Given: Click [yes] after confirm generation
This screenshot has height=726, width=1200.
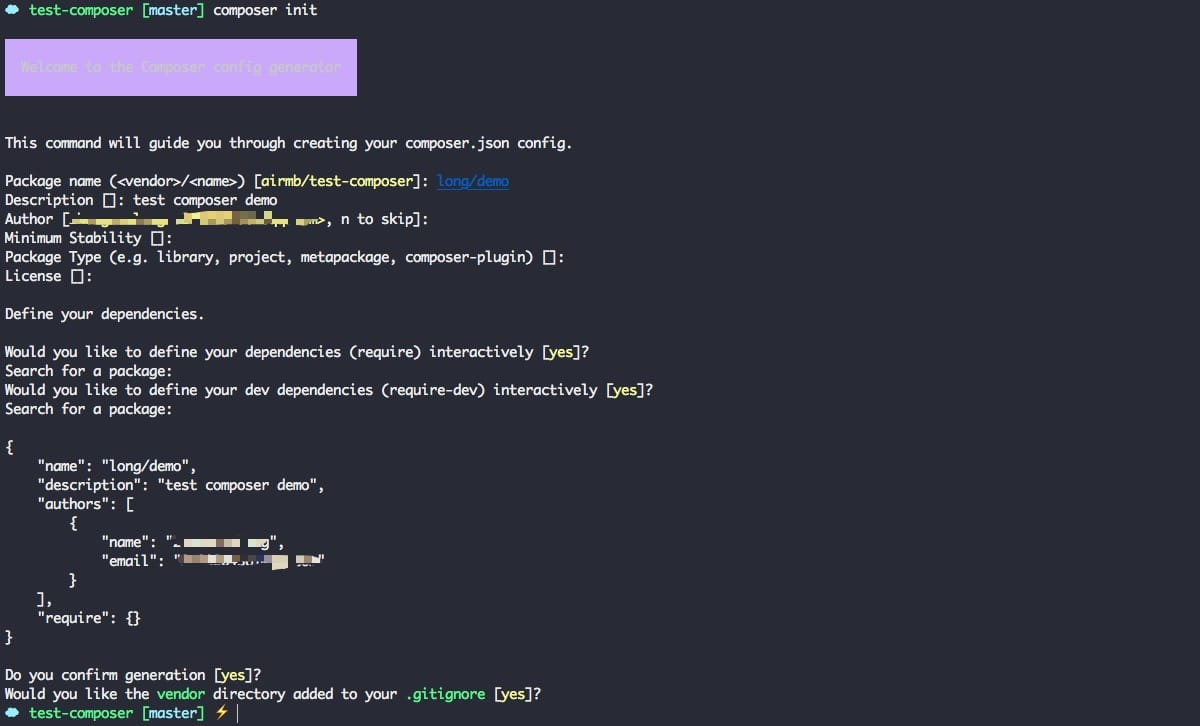Looking at the screenshot, I should tap(237, 675).
